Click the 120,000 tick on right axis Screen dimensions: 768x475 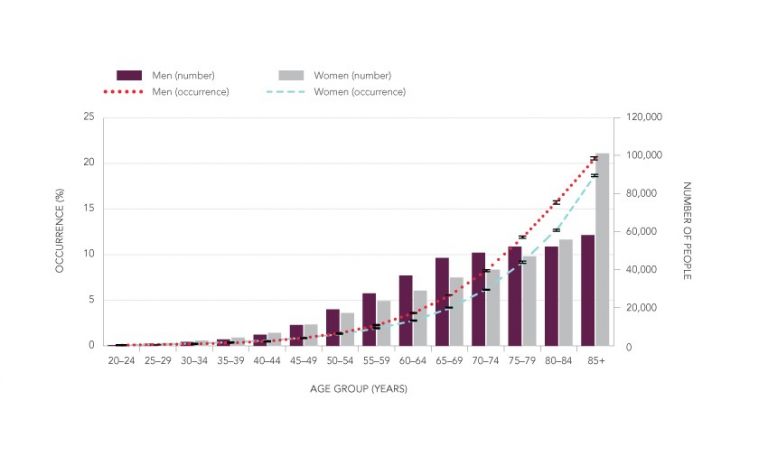point(643,118)
